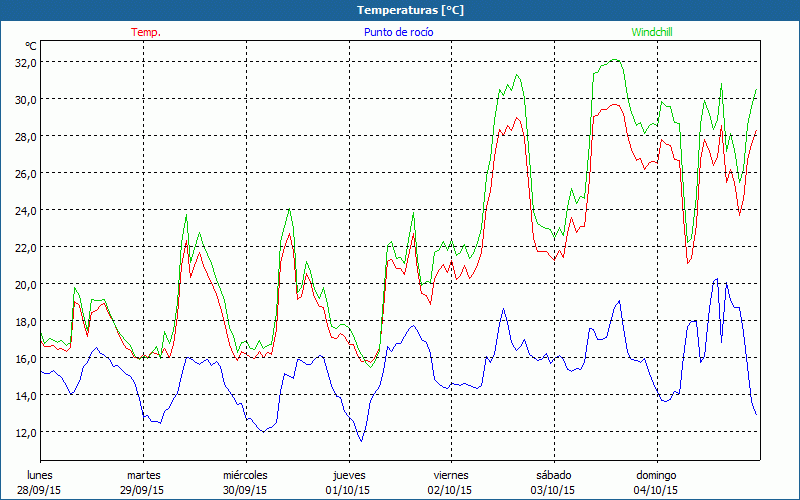800x500 pixels.
Task: Select the miércoles 30/09/15 date label
Action: pos(245,482)
